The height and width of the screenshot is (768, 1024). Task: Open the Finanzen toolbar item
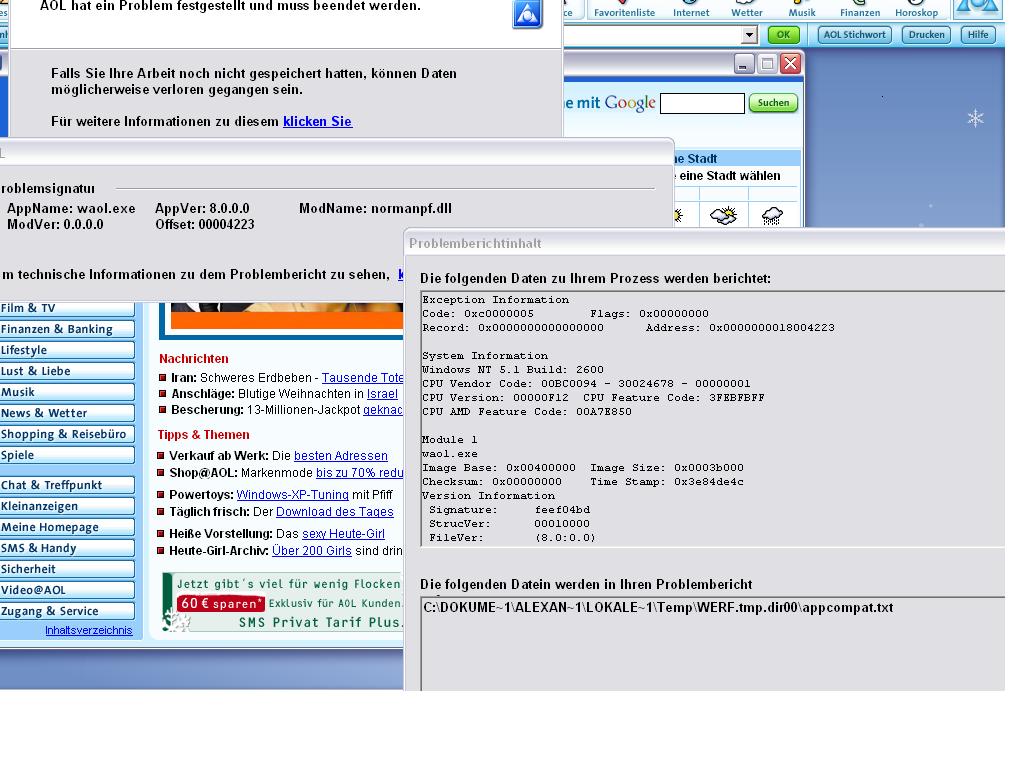click(x=860, y=9)
